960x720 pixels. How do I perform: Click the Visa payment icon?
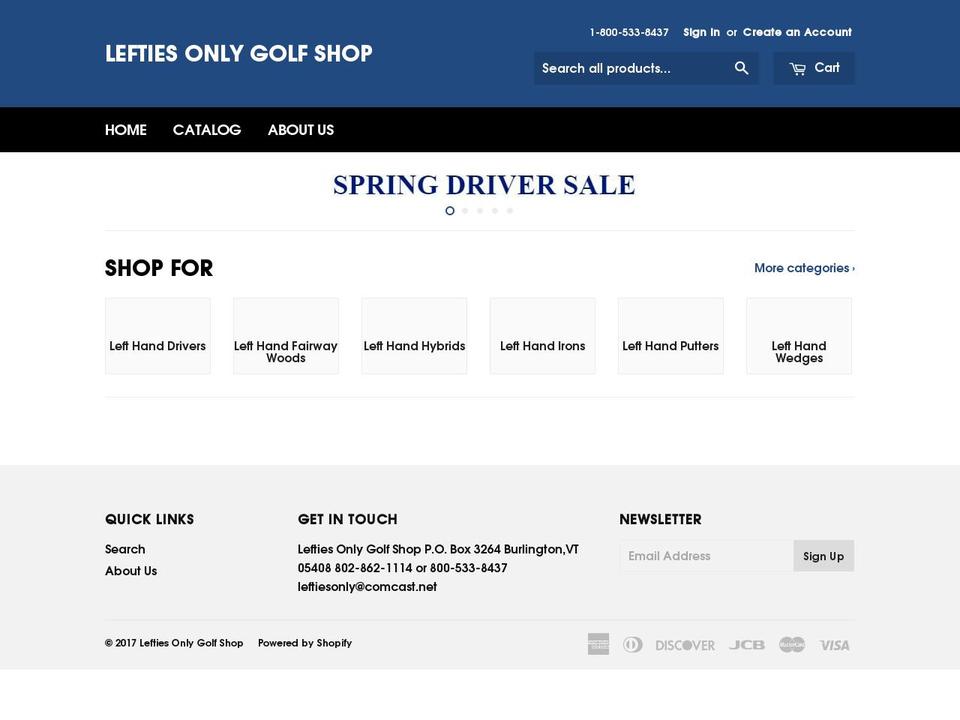click(x=834, y=644)
